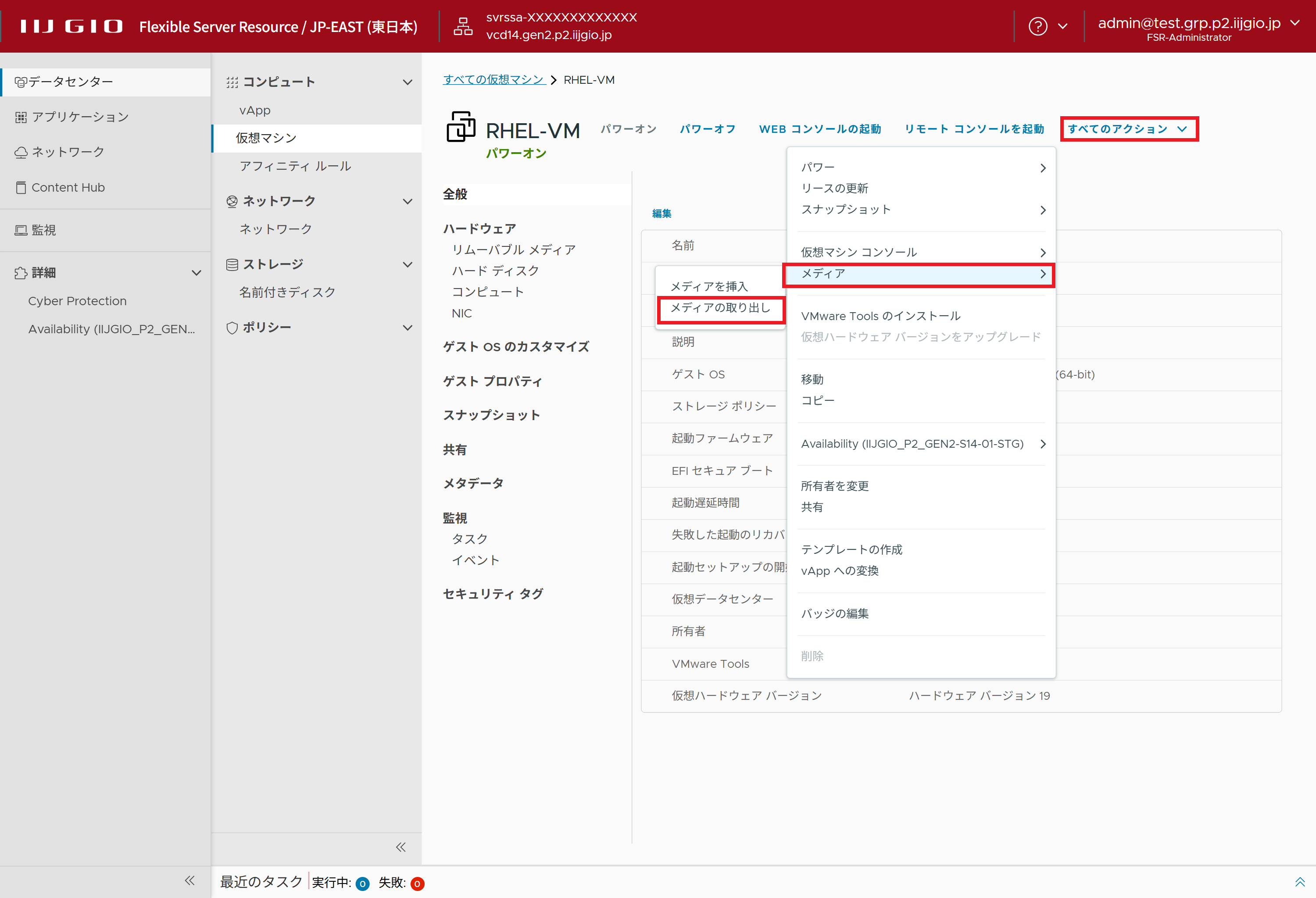Select ハード ディスク in hardware section
Screen dimensions: 1316x898
click(495, 271)
